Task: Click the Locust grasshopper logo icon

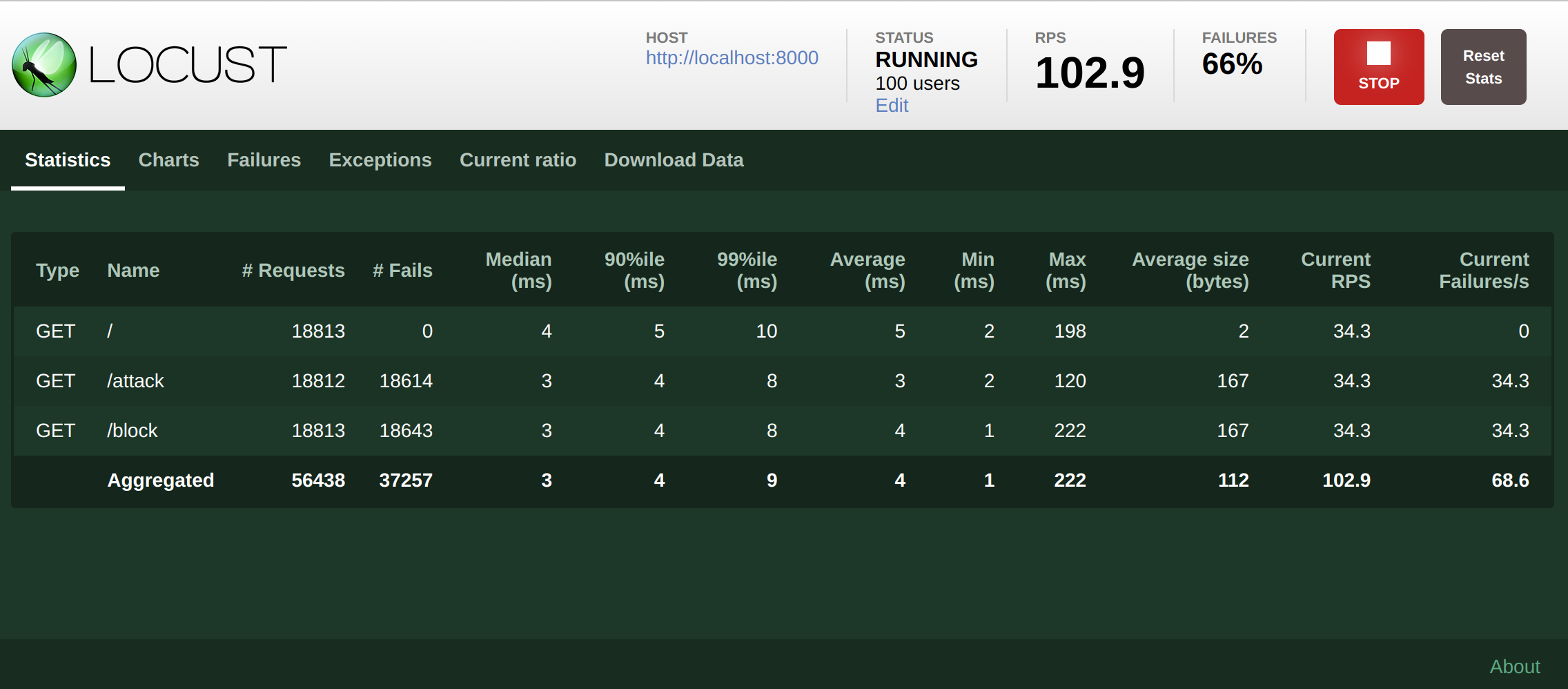Action: 44,65
